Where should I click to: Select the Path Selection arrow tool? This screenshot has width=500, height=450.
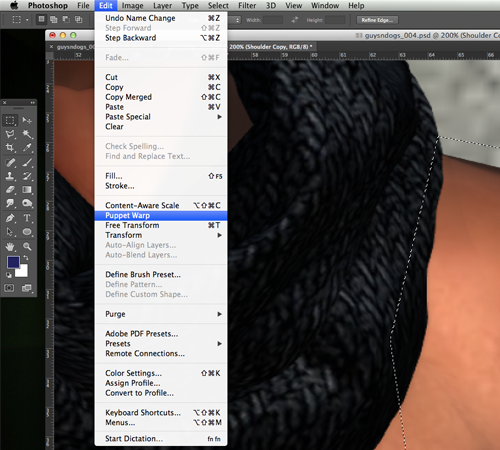(x=10, y=232)
